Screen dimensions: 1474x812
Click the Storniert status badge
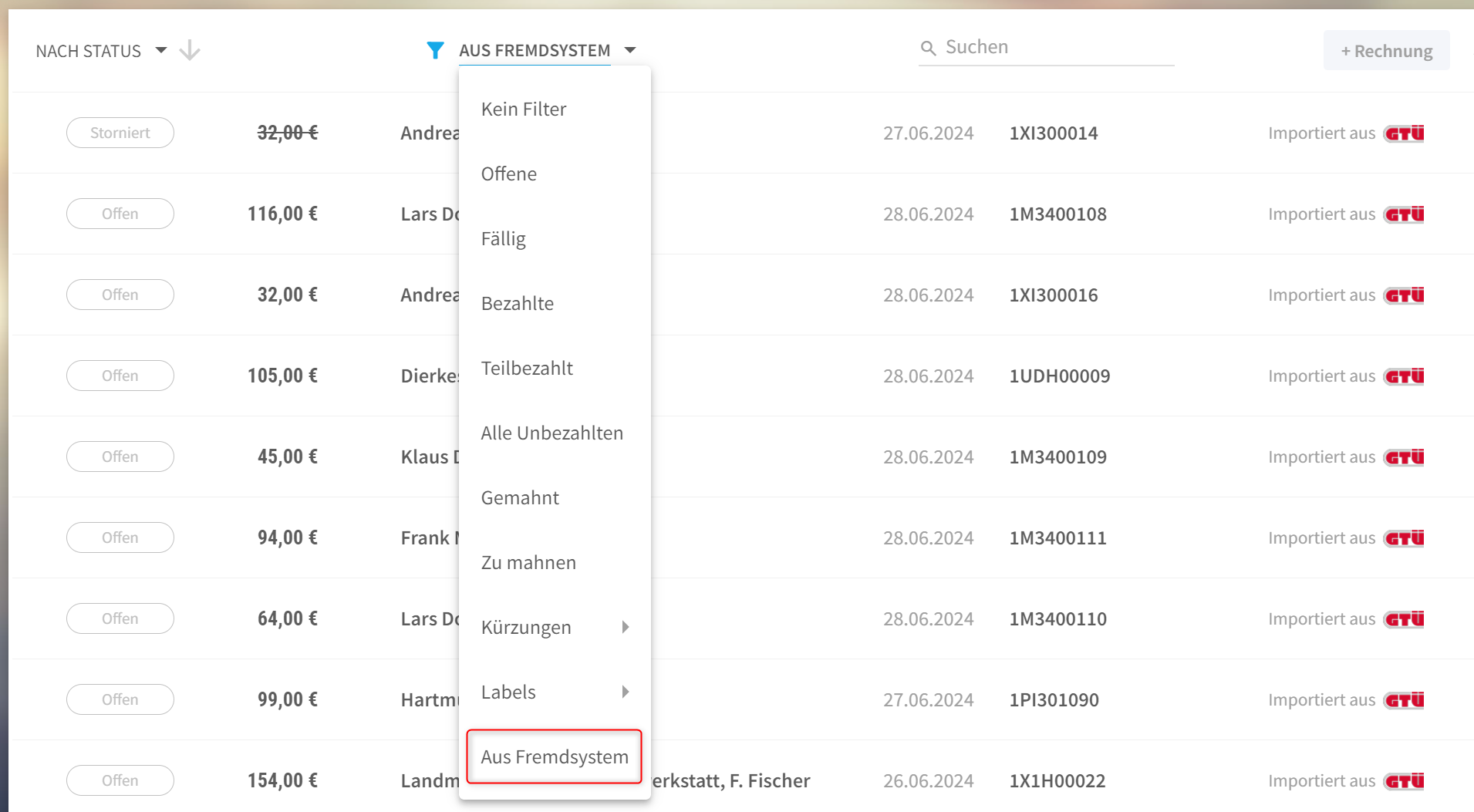pos(120,133)
